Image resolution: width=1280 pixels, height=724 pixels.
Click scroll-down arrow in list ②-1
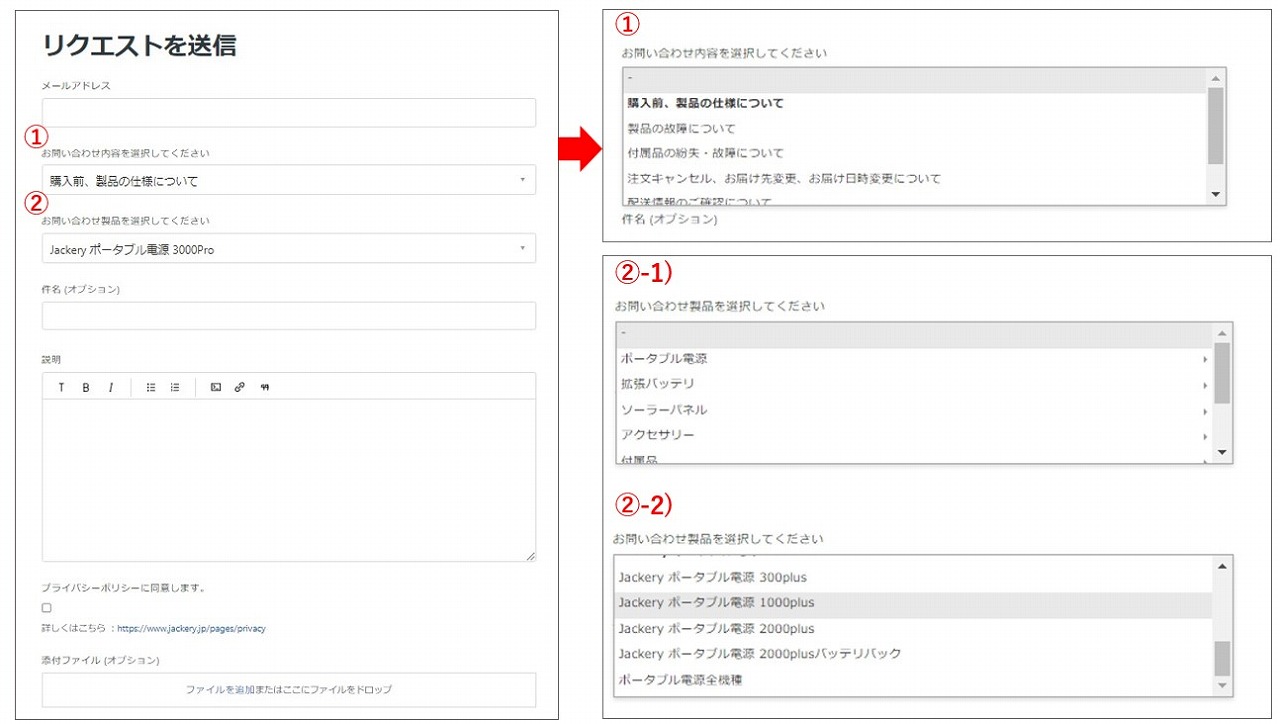point(1222,453)
